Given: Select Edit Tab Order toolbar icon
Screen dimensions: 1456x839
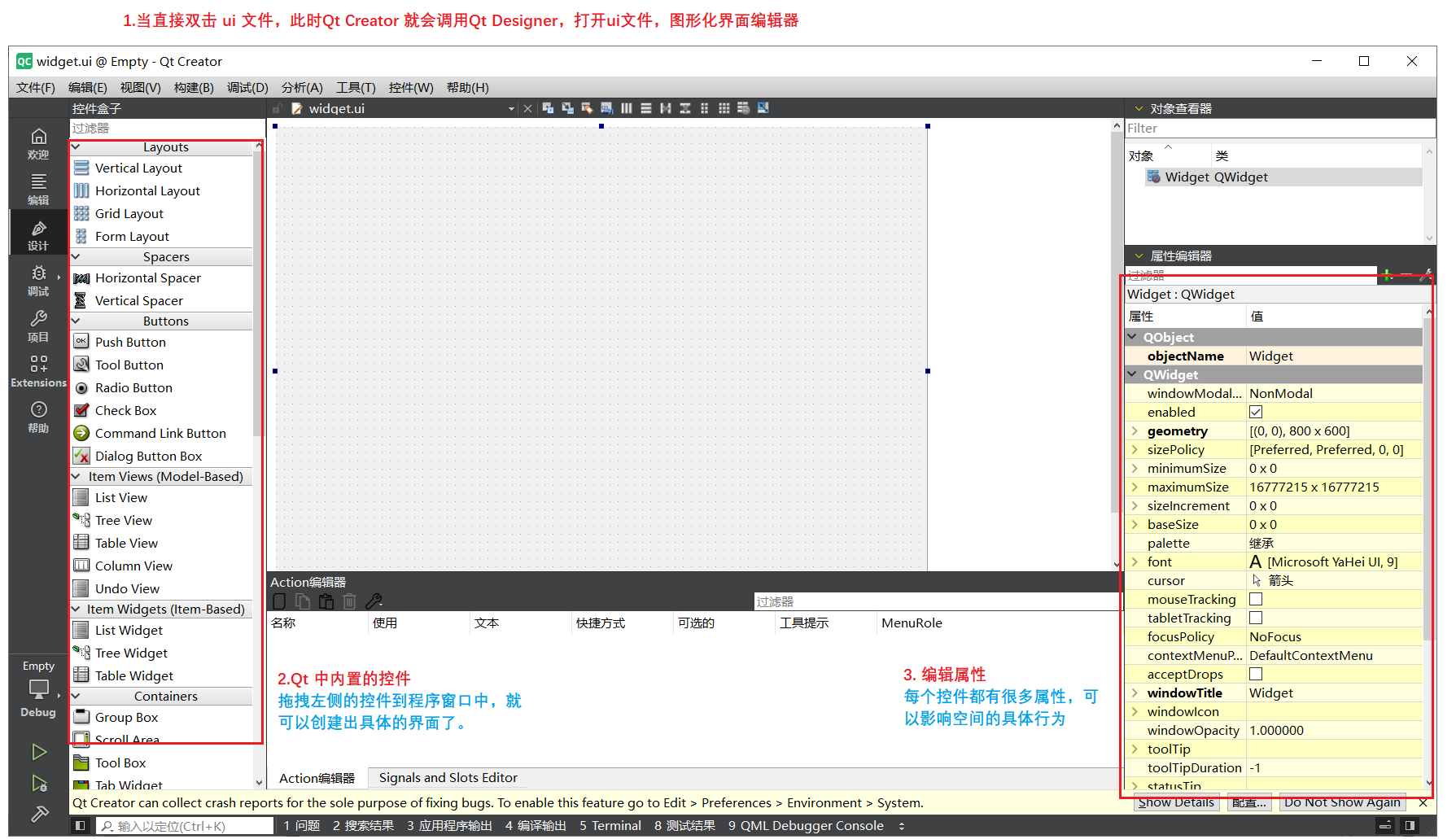Looking at the screenshot, I should tap(606, 108).
